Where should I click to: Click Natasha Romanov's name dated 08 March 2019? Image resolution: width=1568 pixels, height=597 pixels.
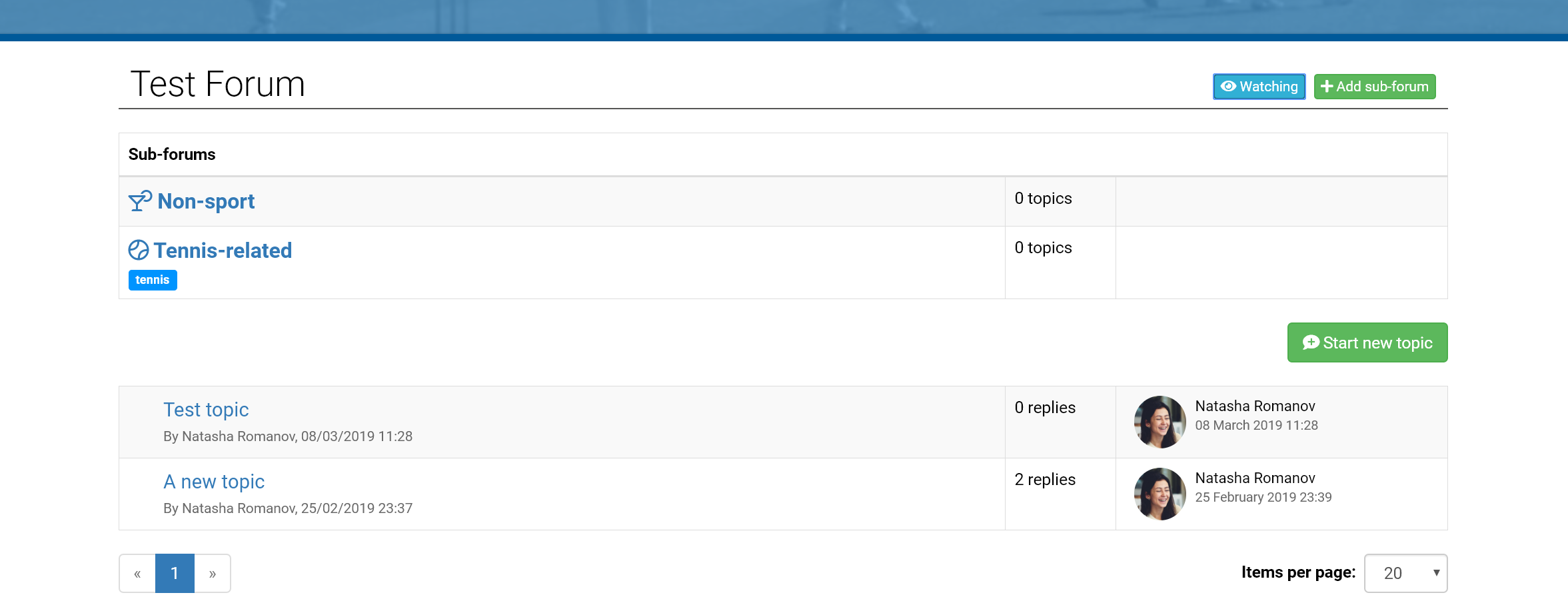[1255, 406]
